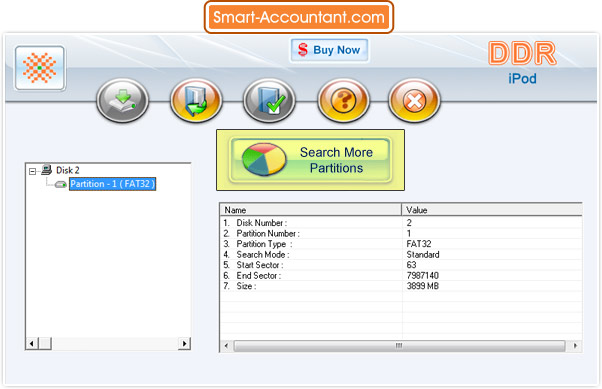Click the orange dotted logo icon
The height and width of the screenshot is (389, 602).
tap(40, 68)
